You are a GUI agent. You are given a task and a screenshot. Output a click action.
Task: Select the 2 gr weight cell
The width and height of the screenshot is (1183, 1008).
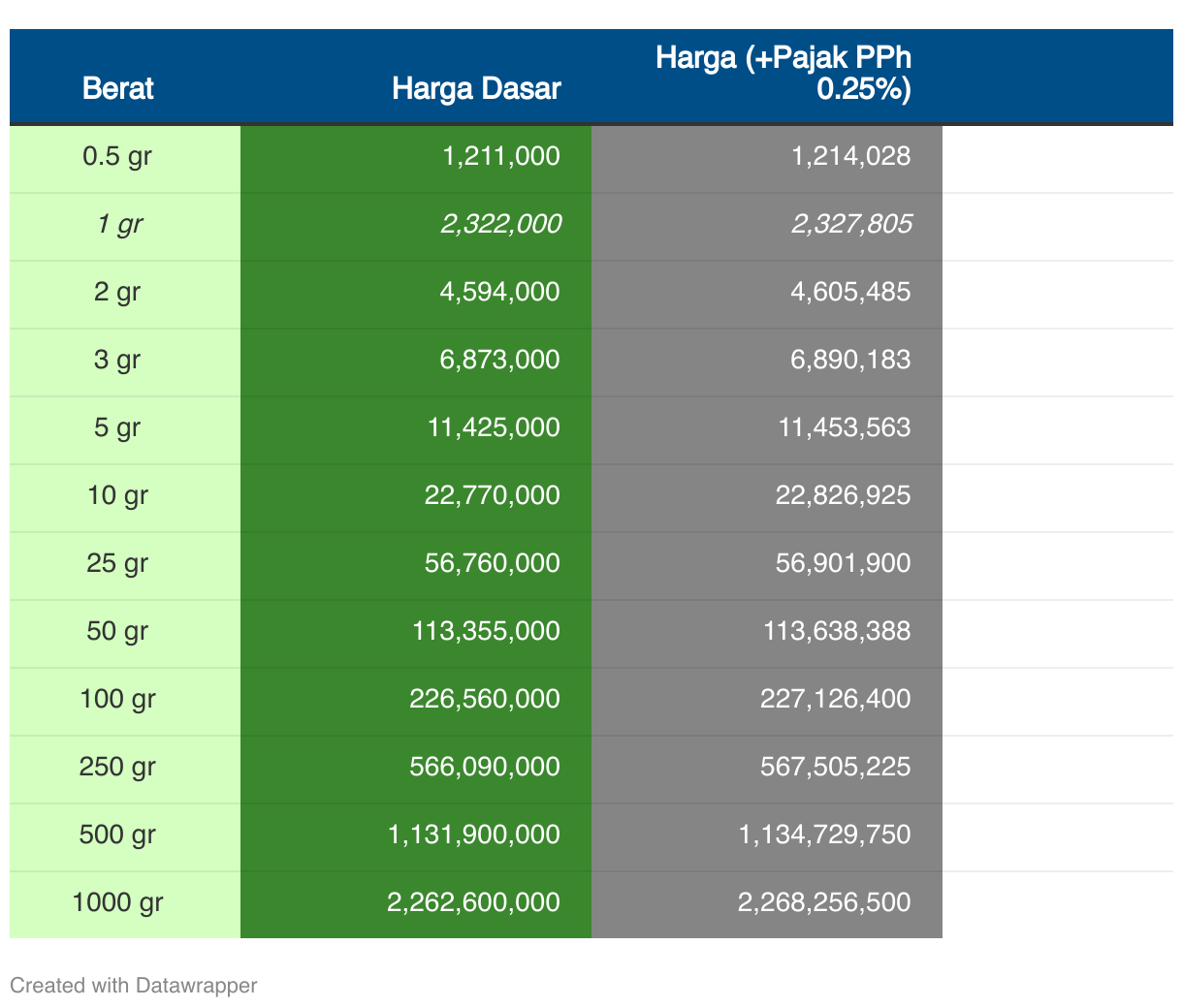117,292
